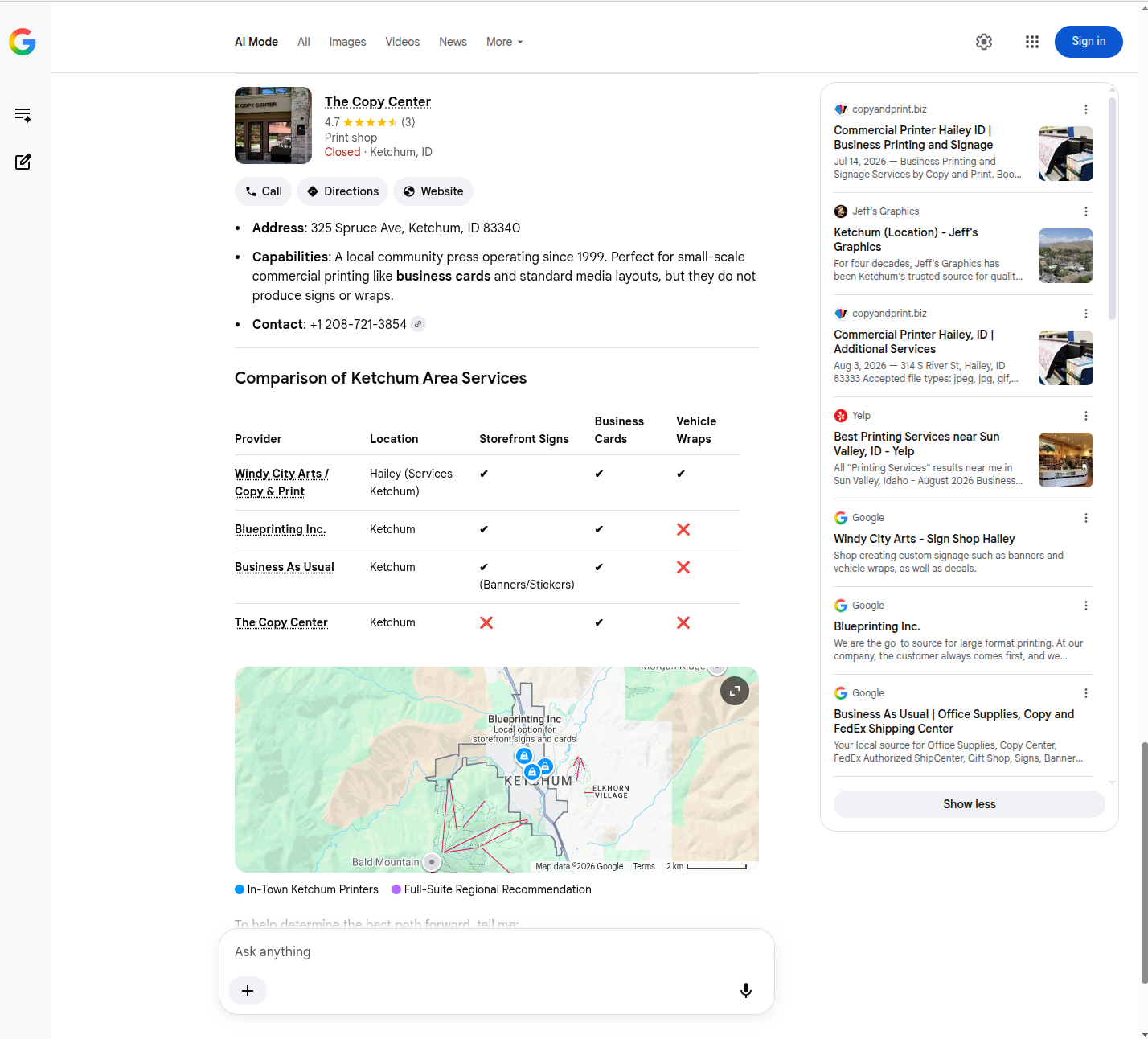The image size is (1148, 1039).
Task: Open The Copy Center table row link
Action: pos(281,622)
